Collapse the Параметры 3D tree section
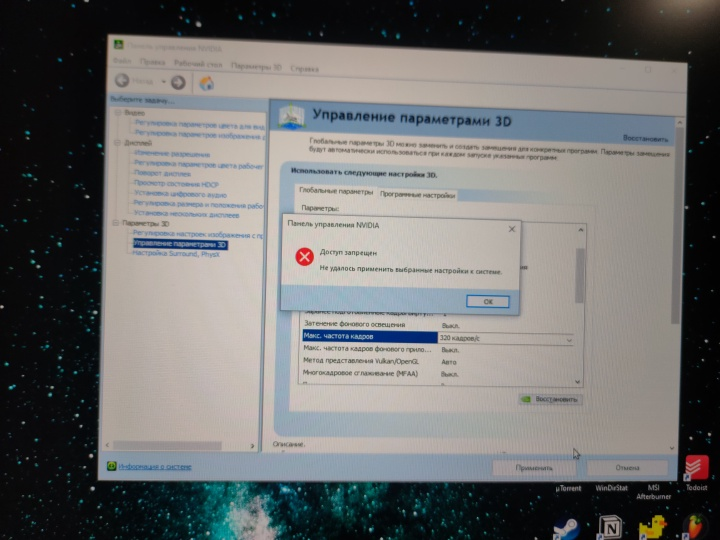The height and width of the screenshot is (540, 720). pyautogui.click(x=116, y=223)
